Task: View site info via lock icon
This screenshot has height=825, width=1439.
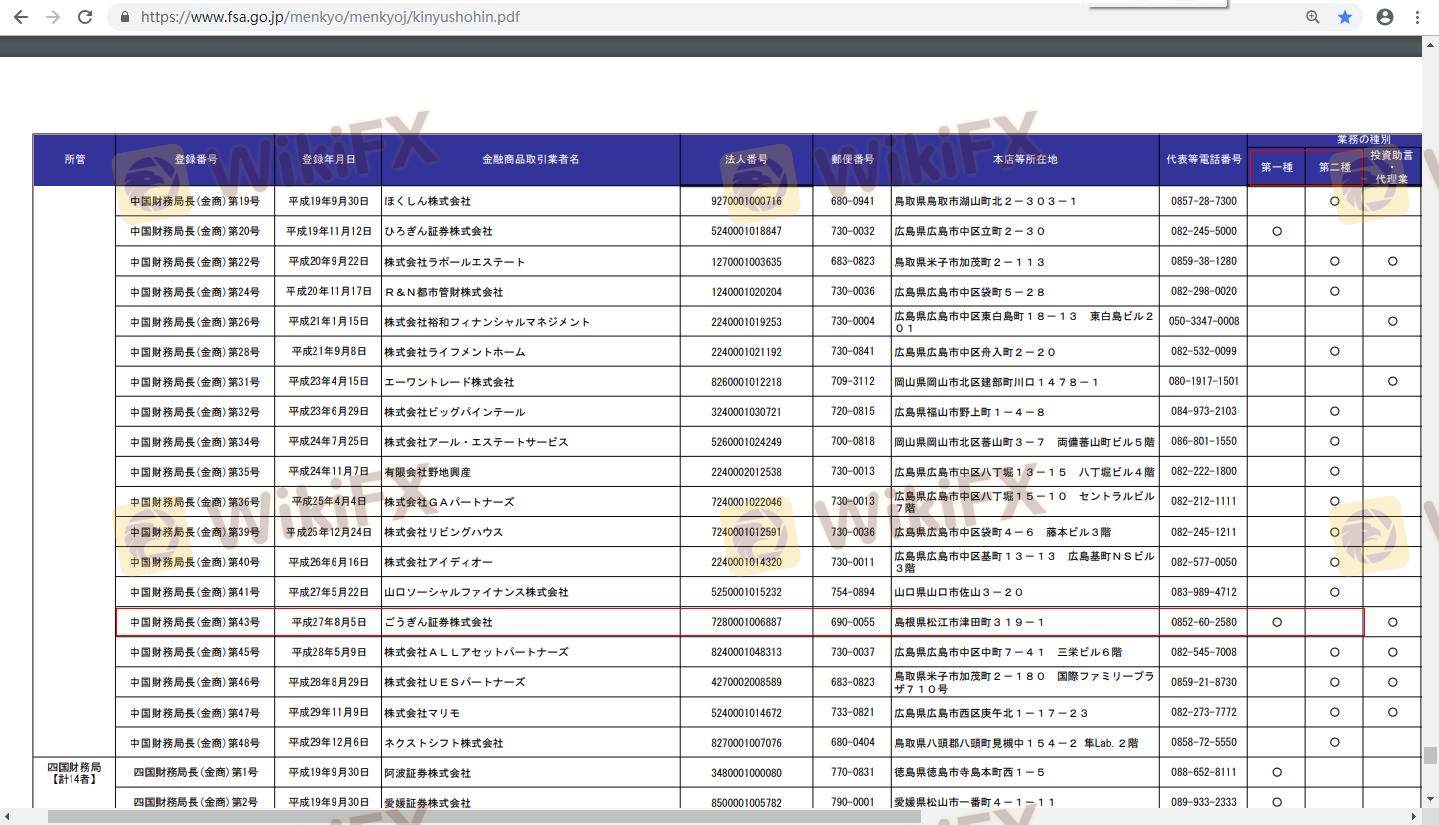Action: [x=125, y=17]
